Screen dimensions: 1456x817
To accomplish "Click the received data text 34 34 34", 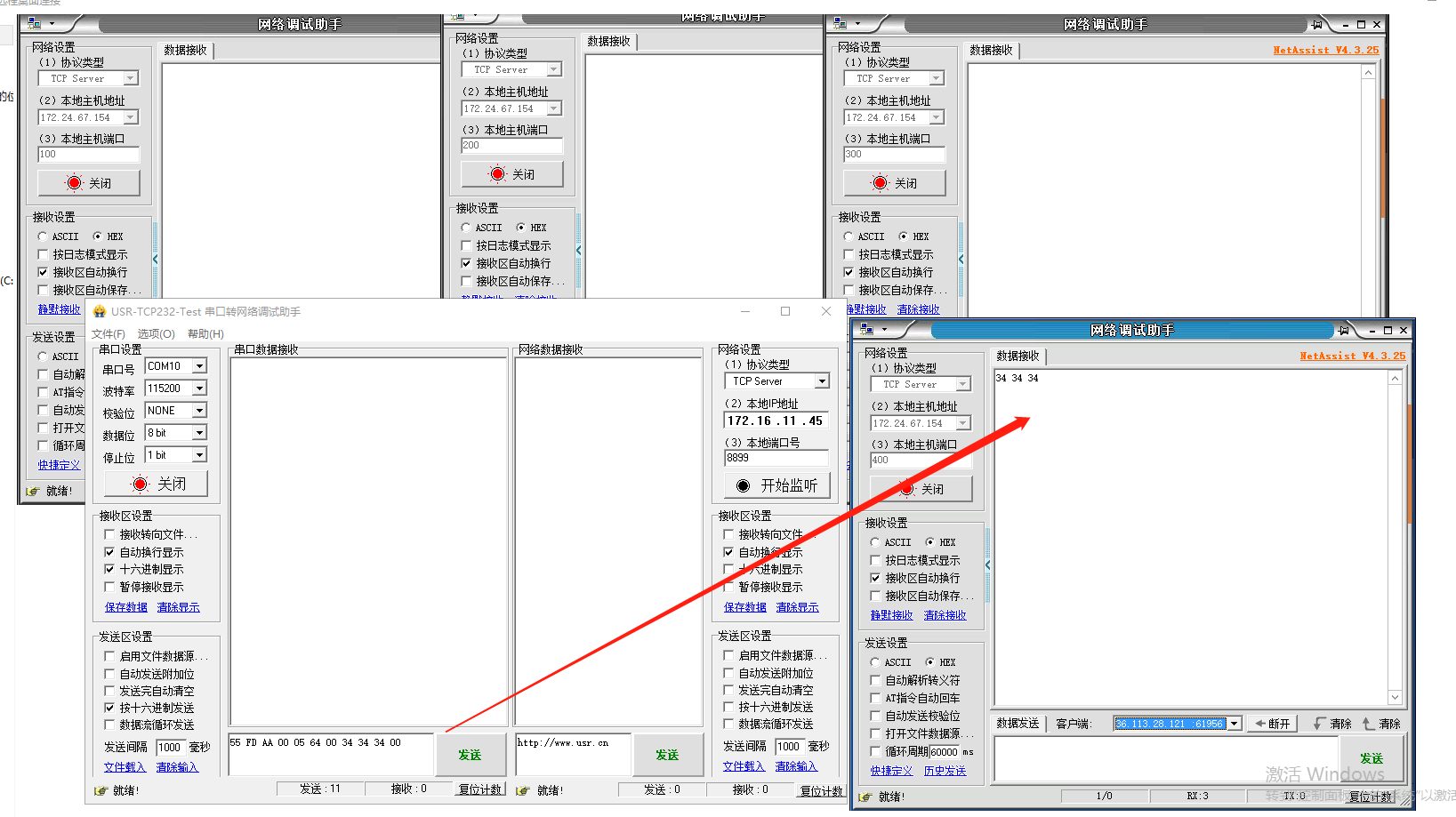I will pyautogui.click(x=1017, y=378).
